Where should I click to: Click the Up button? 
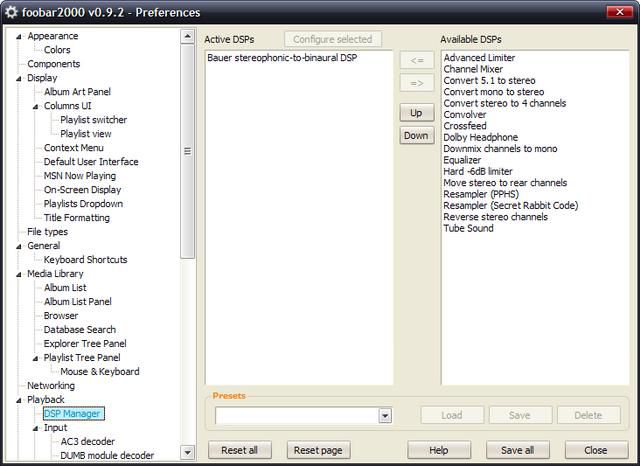(417, 113)
